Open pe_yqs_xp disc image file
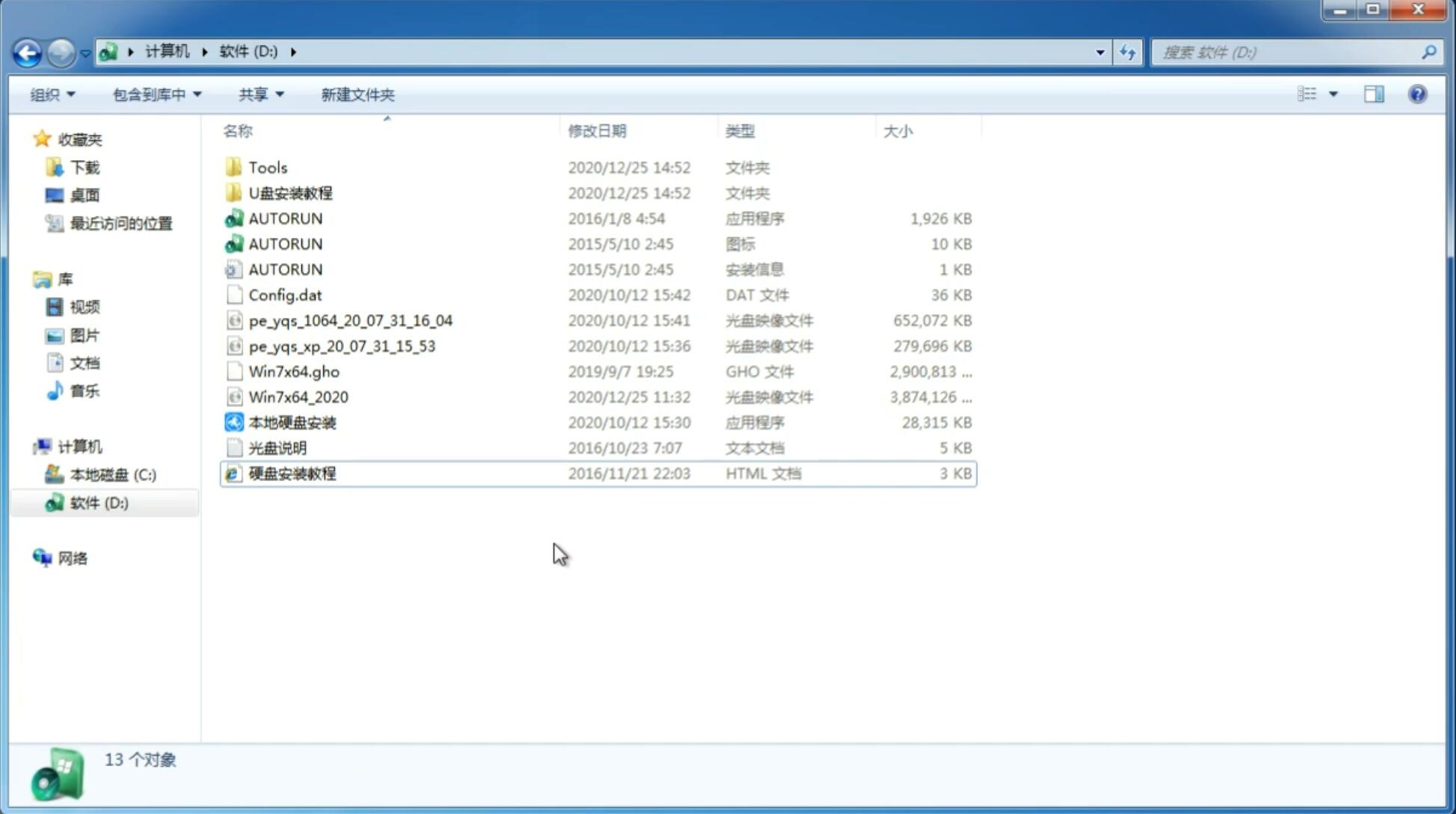The width and height of the screenshot is (1456, 814). click(x=342, y=346)
